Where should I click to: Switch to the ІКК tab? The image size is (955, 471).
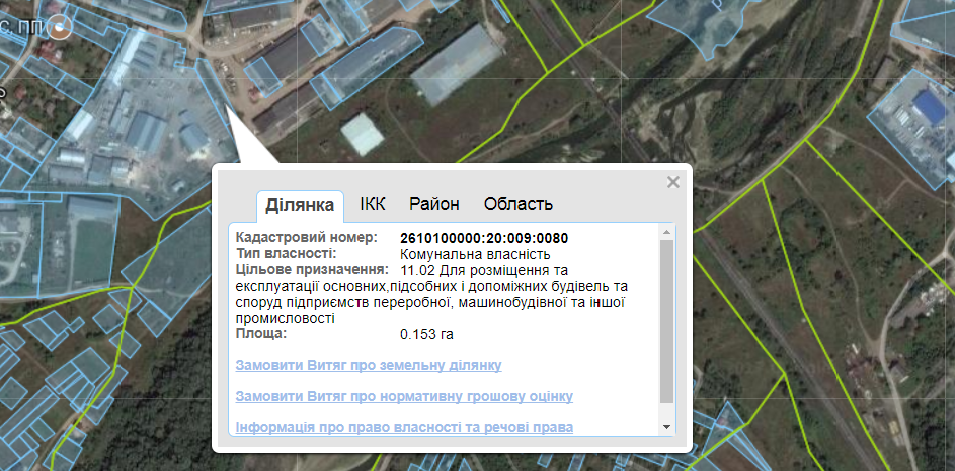(x=373, y=204)
